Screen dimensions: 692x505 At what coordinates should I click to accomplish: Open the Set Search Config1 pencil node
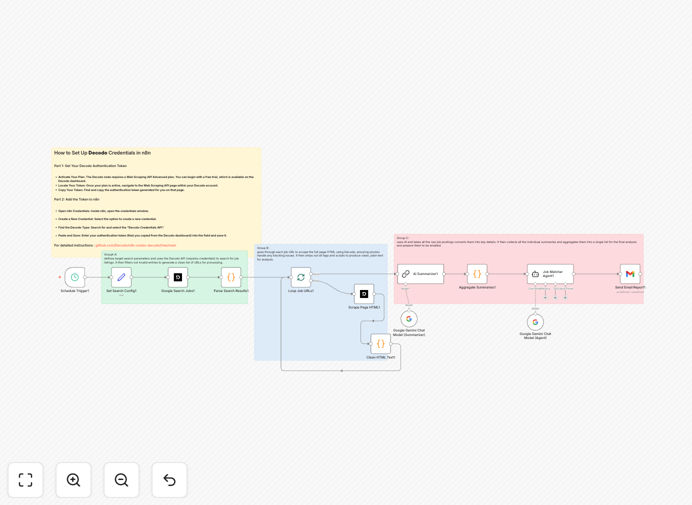121,277
